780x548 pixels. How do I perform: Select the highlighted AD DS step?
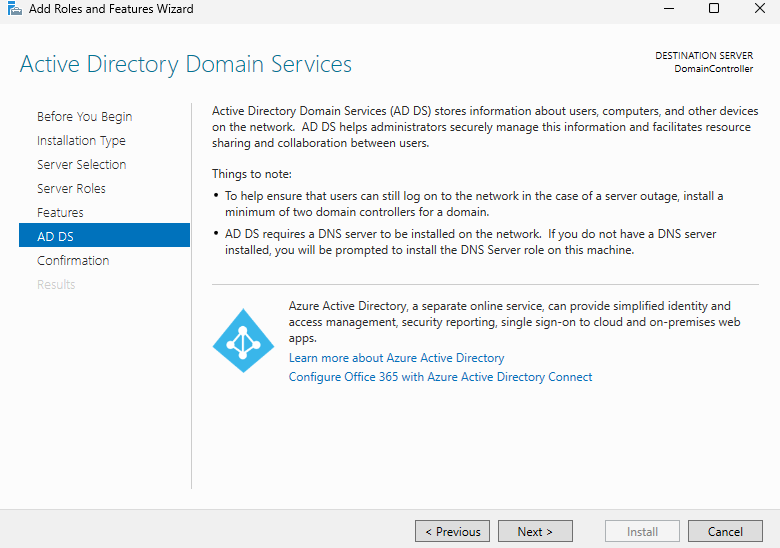tap(55, 237)
